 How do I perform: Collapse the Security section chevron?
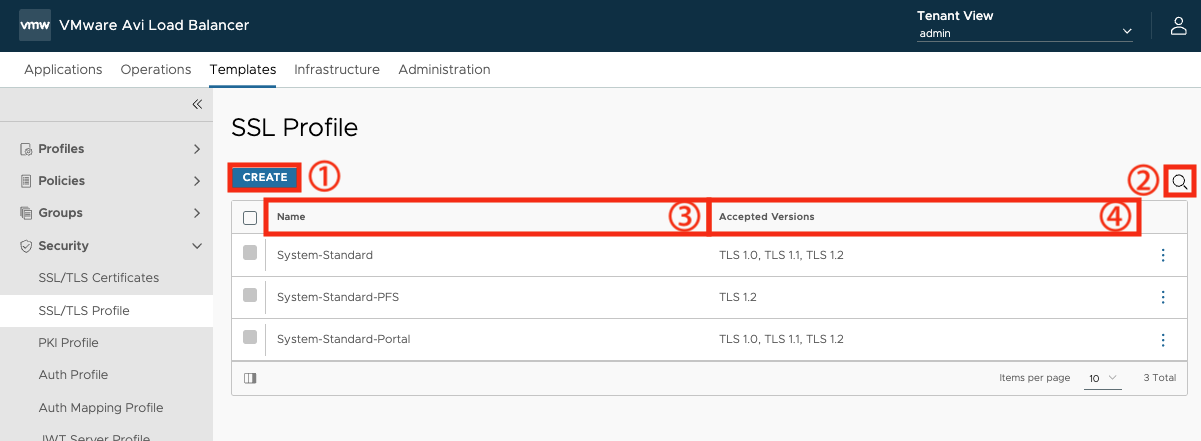coord(197,246)
